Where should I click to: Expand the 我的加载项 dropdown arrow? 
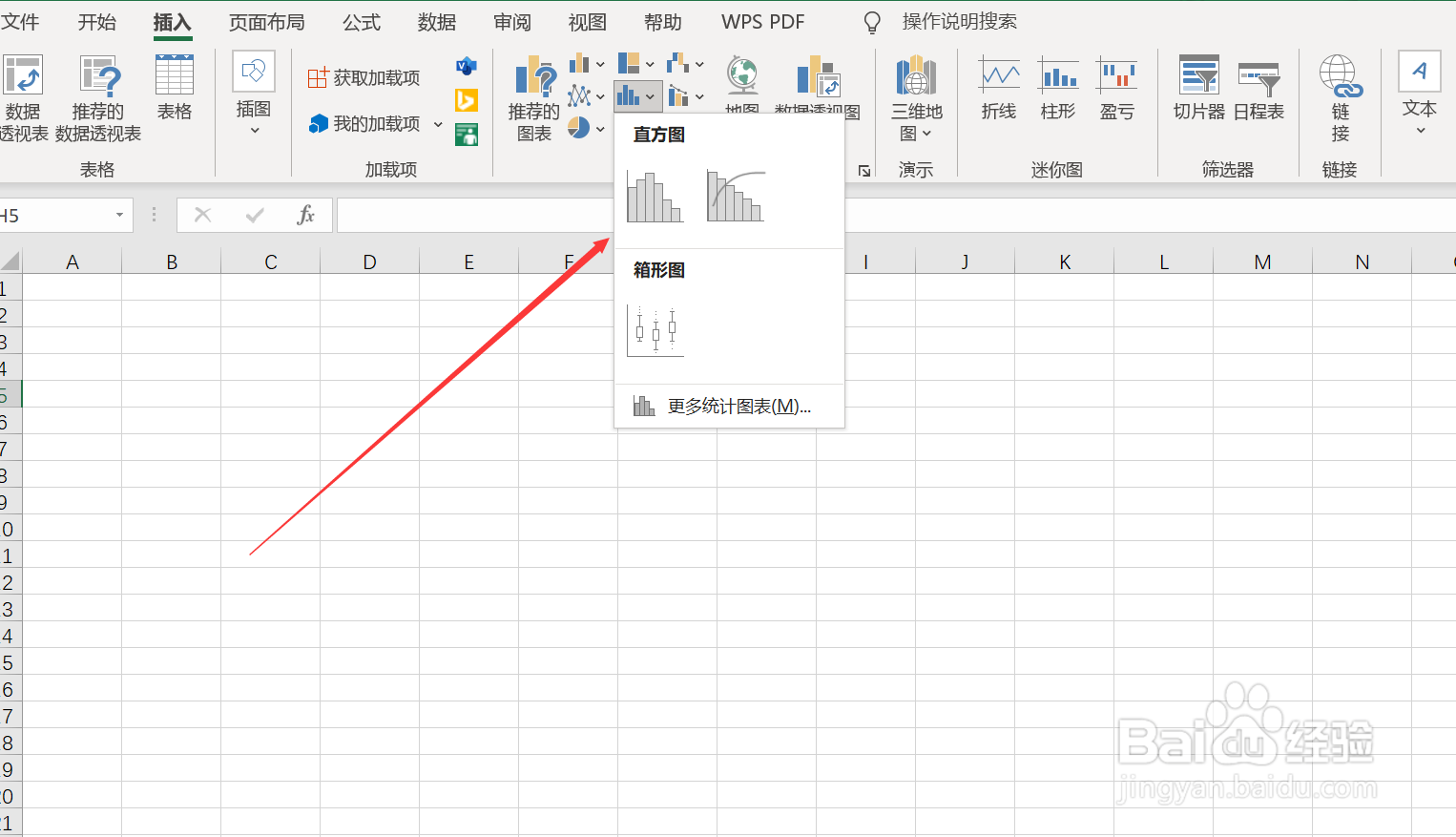(438, 124)
